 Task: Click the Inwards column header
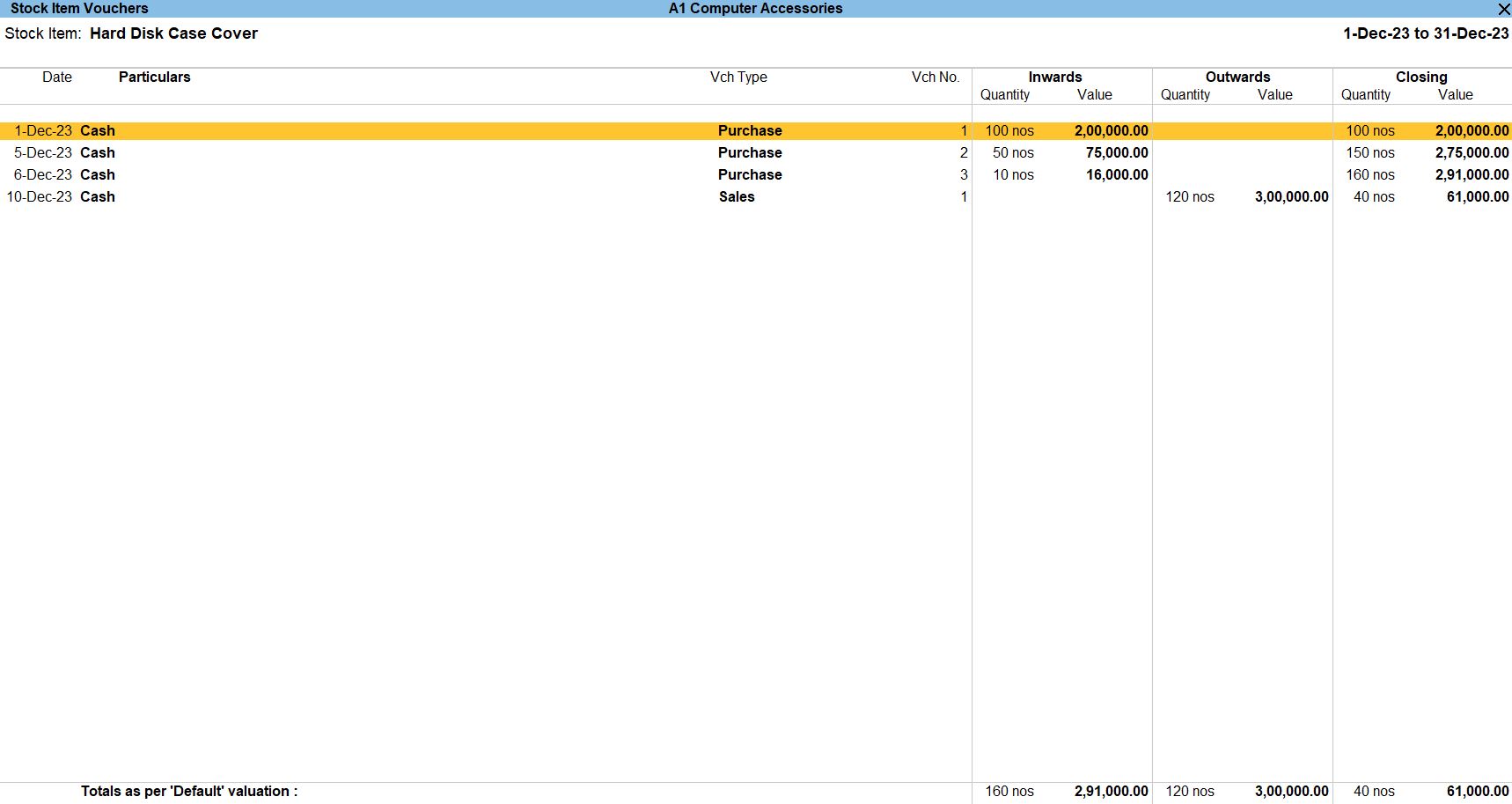coord(1054,77)
